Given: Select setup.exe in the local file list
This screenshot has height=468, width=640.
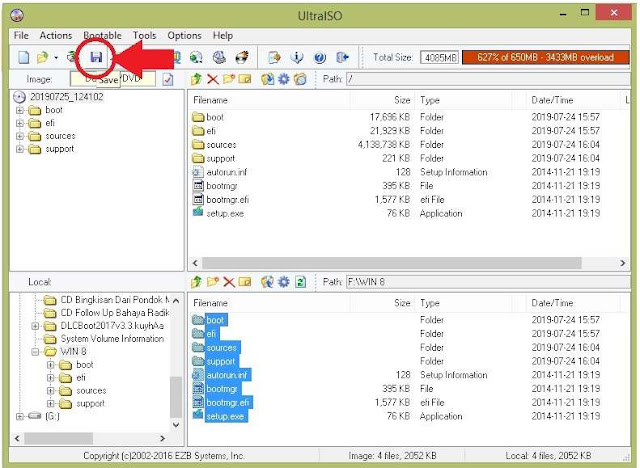Looking at the screenshot, I should (x=225, y=417).
